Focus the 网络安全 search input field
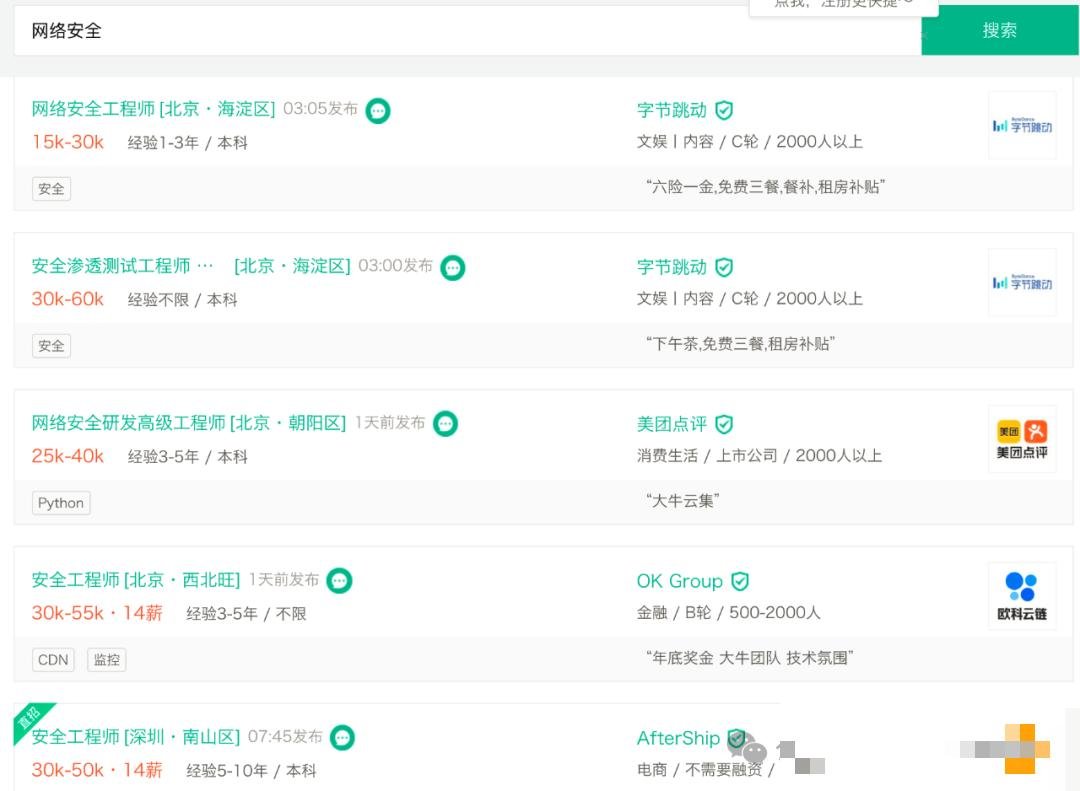 coord(467,30)
